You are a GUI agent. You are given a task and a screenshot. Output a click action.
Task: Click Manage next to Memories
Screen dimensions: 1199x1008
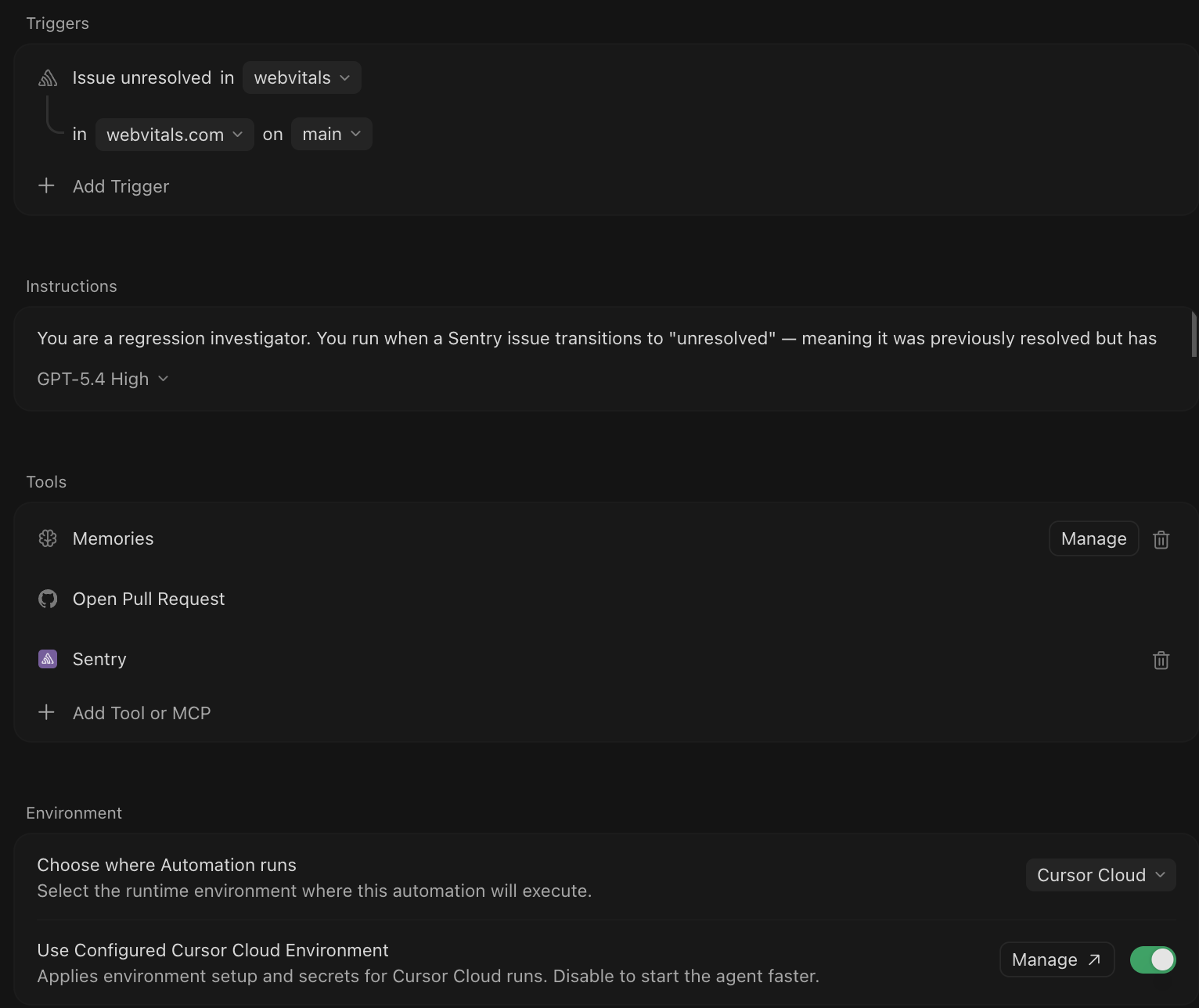tap(1093, 538)
